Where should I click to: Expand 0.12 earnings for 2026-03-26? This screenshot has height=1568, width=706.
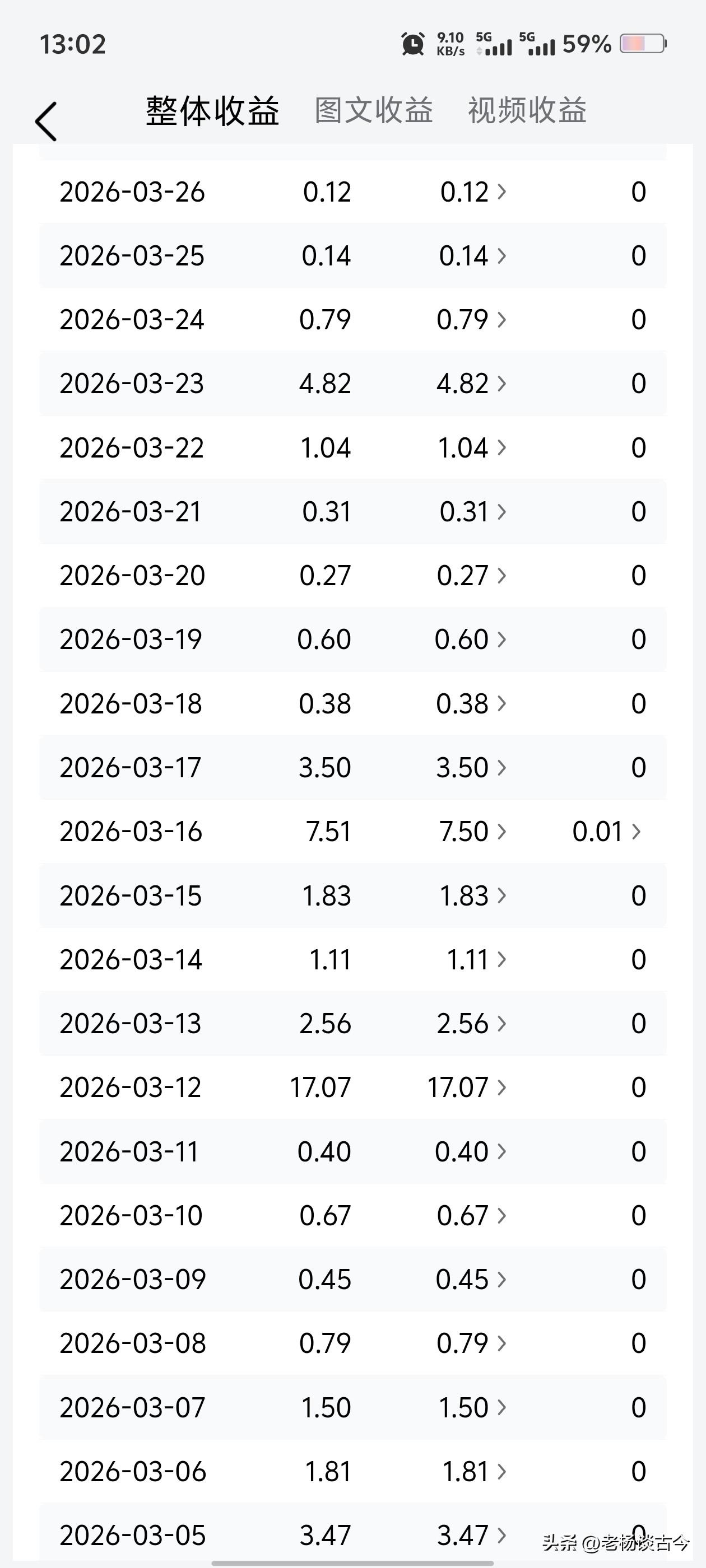473,192
